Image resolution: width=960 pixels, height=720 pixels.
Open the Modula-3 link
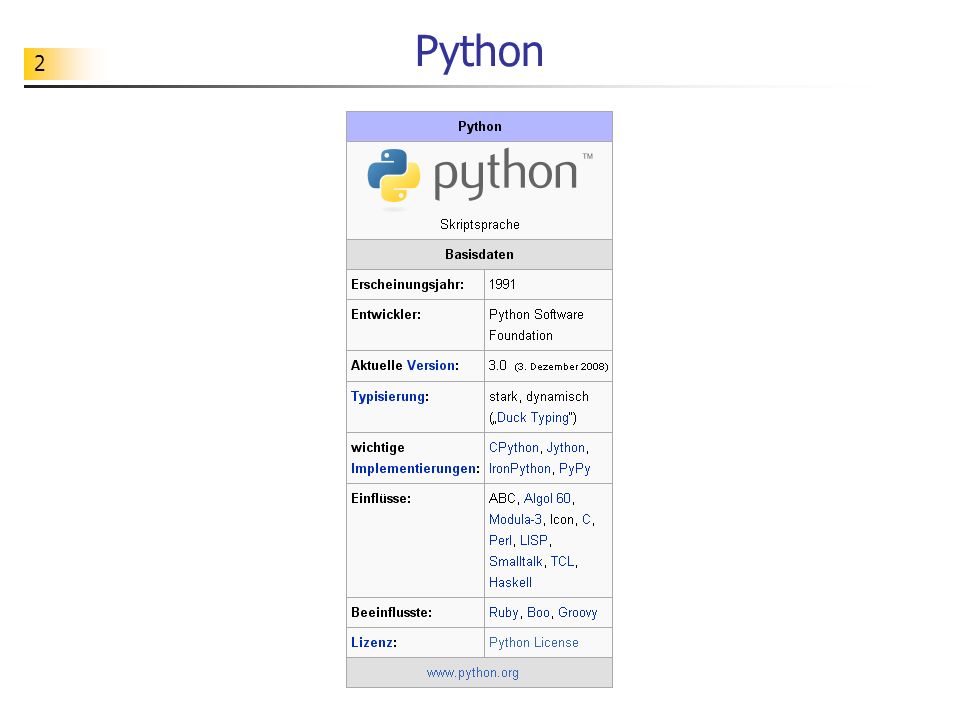click(x=515, y=519)
